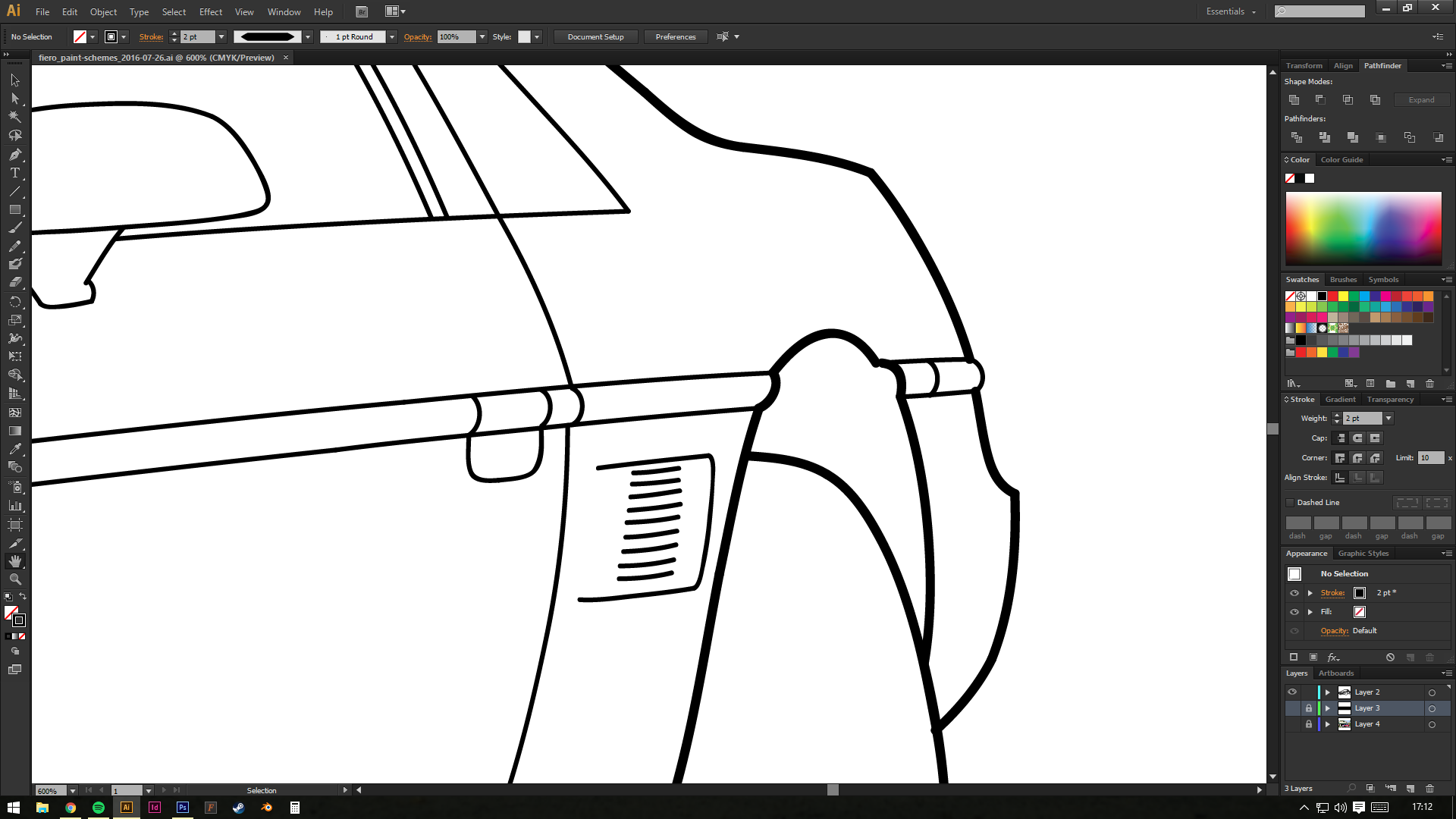Toggle visibility of Layer 2
Viewport: 1456px width, 819px height.
(1292, 692)
